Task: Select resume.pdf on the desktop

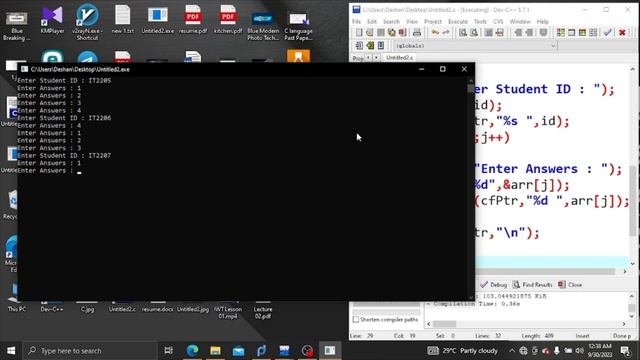Action: coord(193,20)
